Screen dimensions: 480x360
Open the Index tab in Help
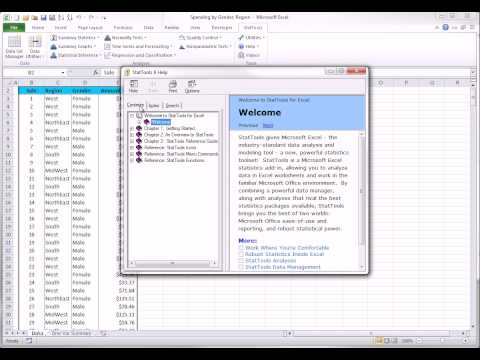click(x=154, y=106)
